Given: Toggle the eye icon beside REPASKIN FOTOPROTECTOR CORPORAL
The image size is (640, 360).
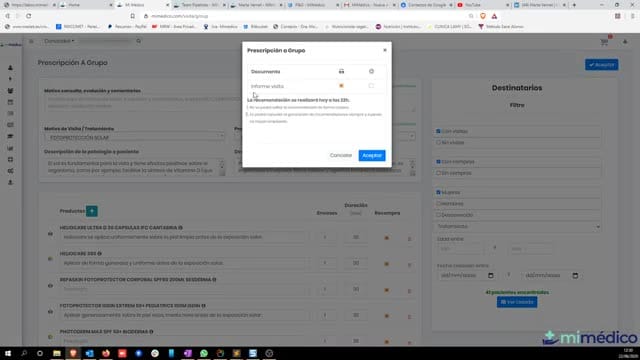Looking at the screenshot, I should [50, 286].
